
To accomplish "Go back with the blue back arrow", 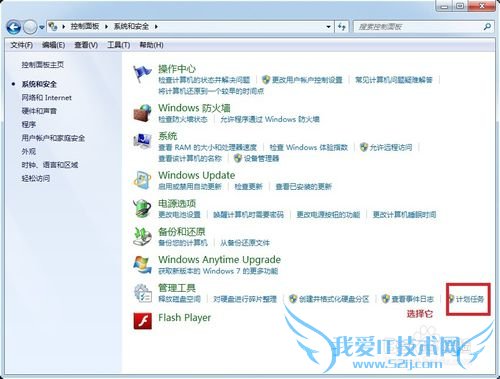I will click(x=14, y=27).
